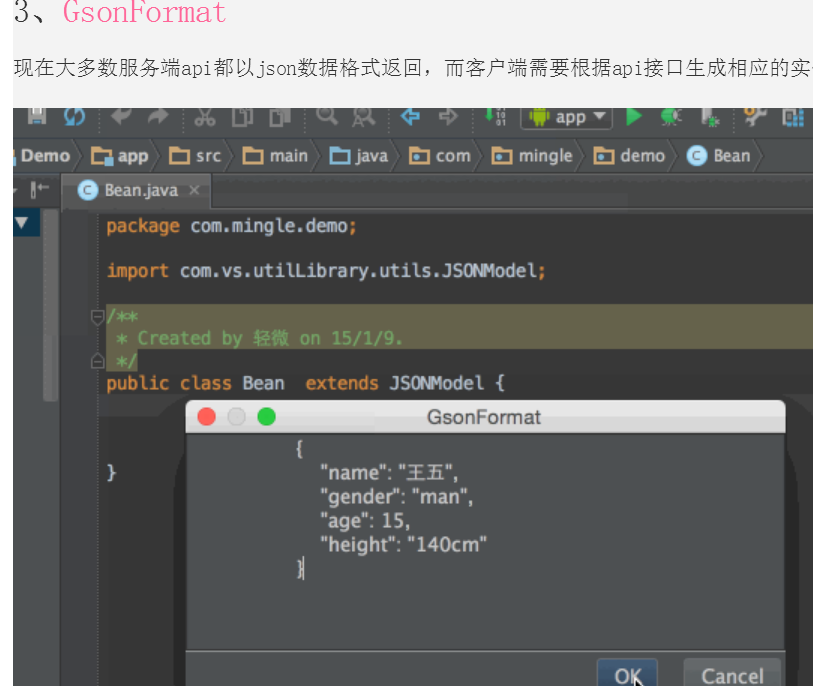
Task: Click the green Debug bug icon
Action: [671, 117]
